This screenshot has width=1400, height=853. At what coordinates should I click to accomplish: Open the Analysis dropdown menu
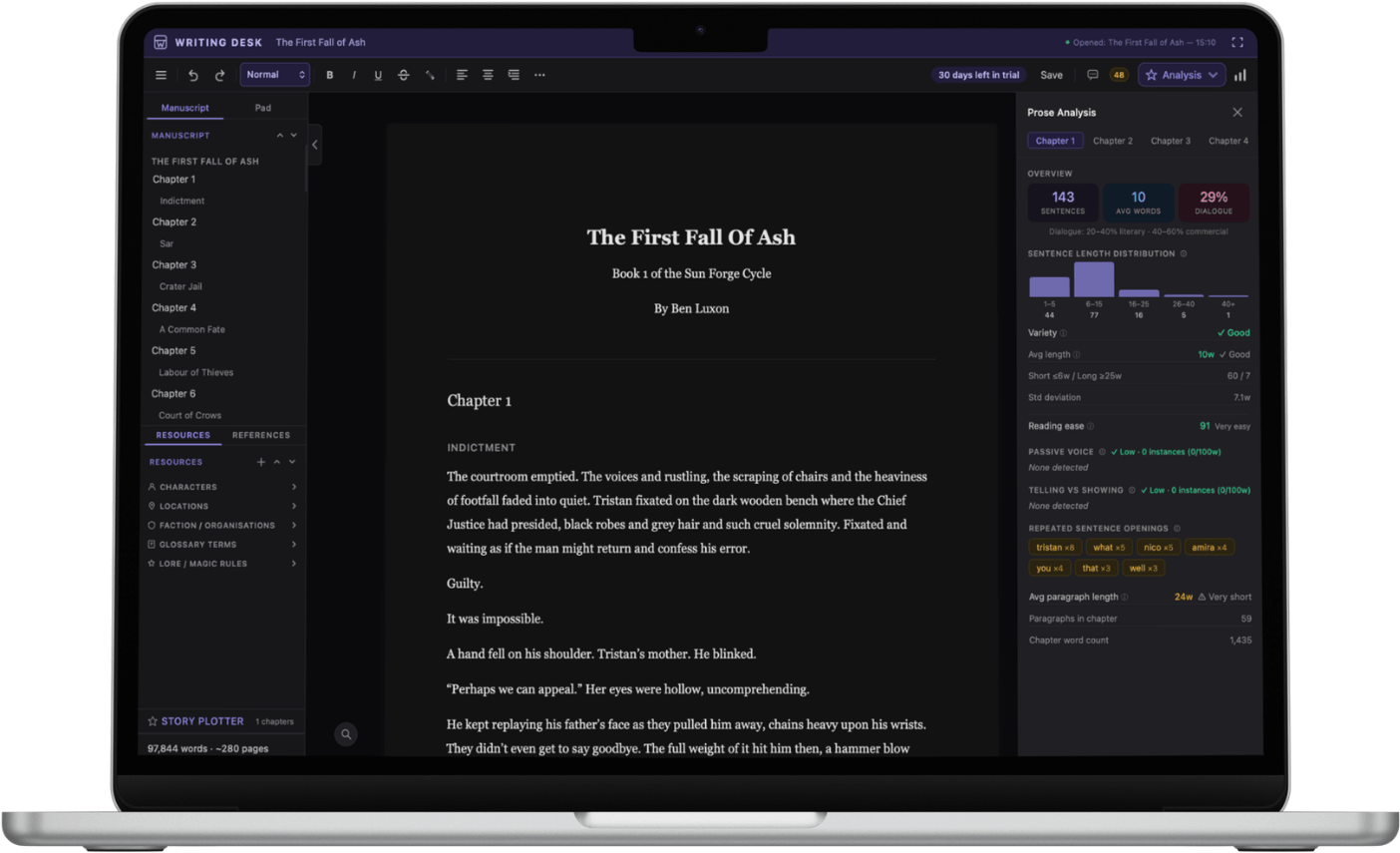coord(1182,75)
